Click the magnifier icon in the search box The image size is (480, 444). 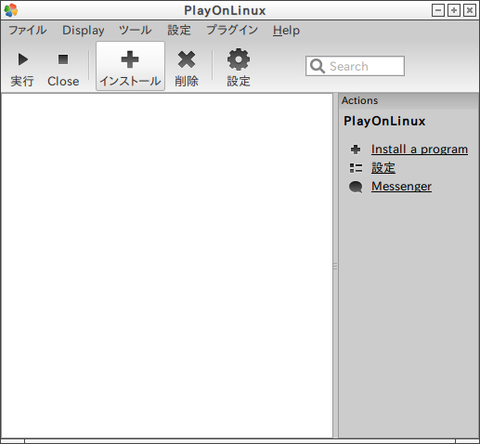[317, 66]
